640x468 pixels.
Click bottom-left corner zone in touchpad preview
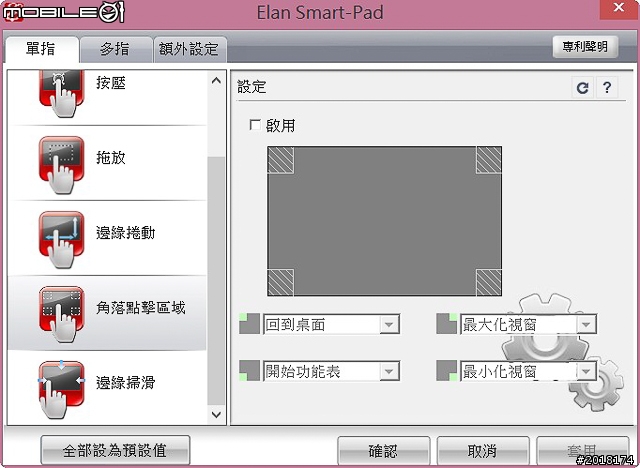(281, 282)
